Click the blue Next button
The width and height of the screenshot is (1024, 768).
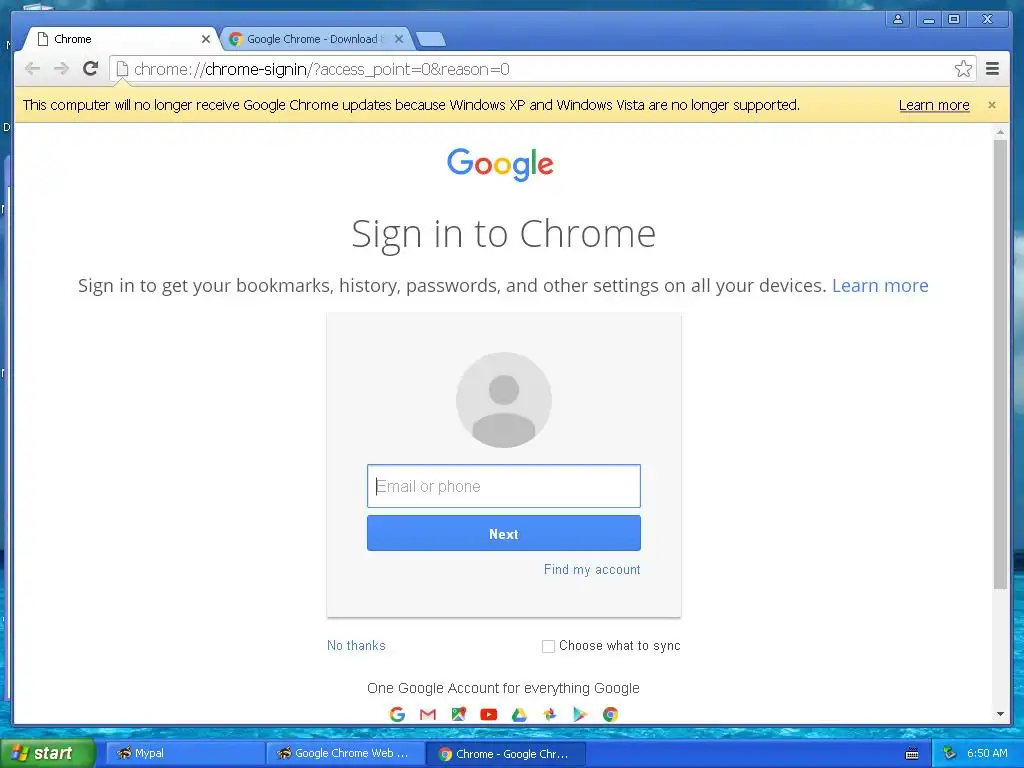[x=504, y=534]
